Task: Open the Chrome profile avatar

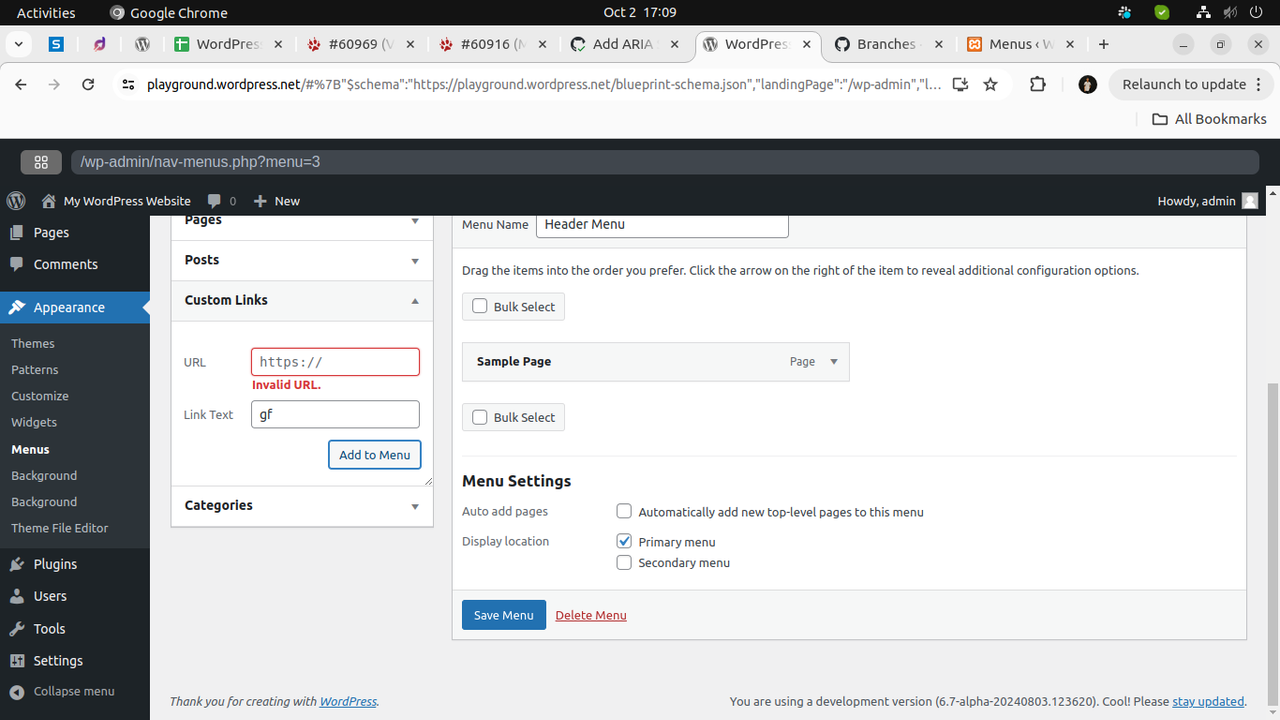Action: (1088, 85)
